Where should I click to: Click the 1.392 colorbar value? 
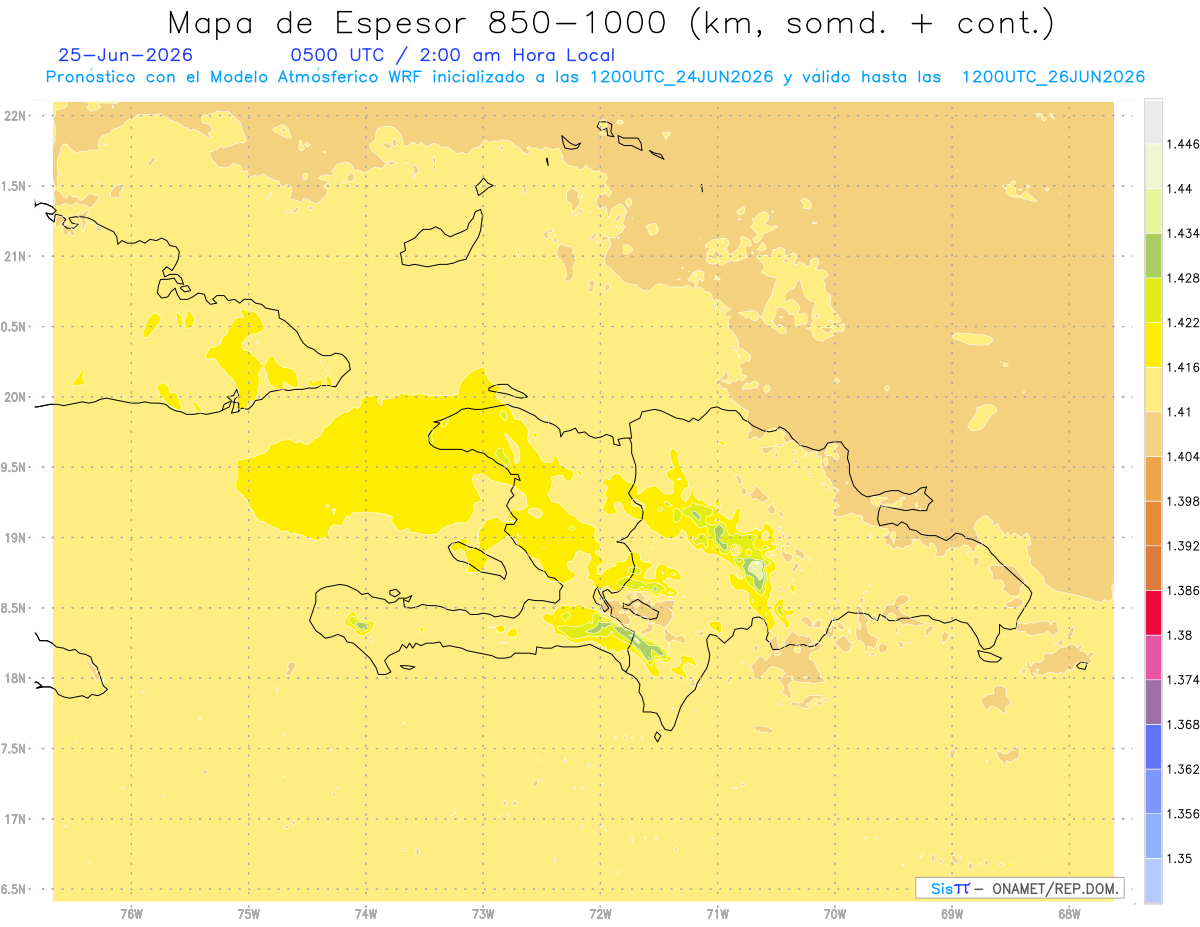[x=1183, y=547]
